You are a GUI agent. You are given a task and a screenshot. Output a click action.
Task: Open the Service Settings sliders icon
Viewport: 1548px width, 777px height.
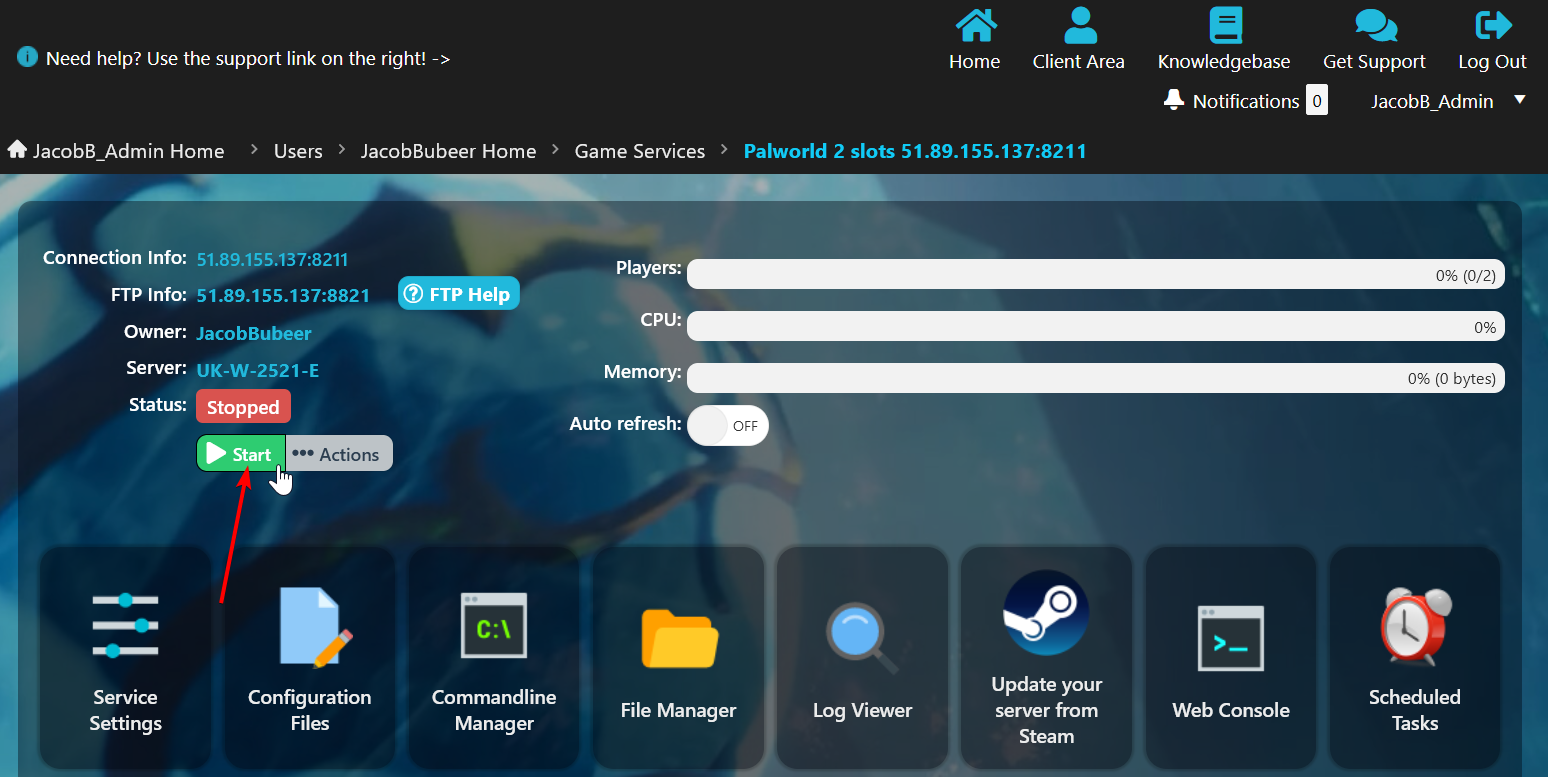(125, 625)
